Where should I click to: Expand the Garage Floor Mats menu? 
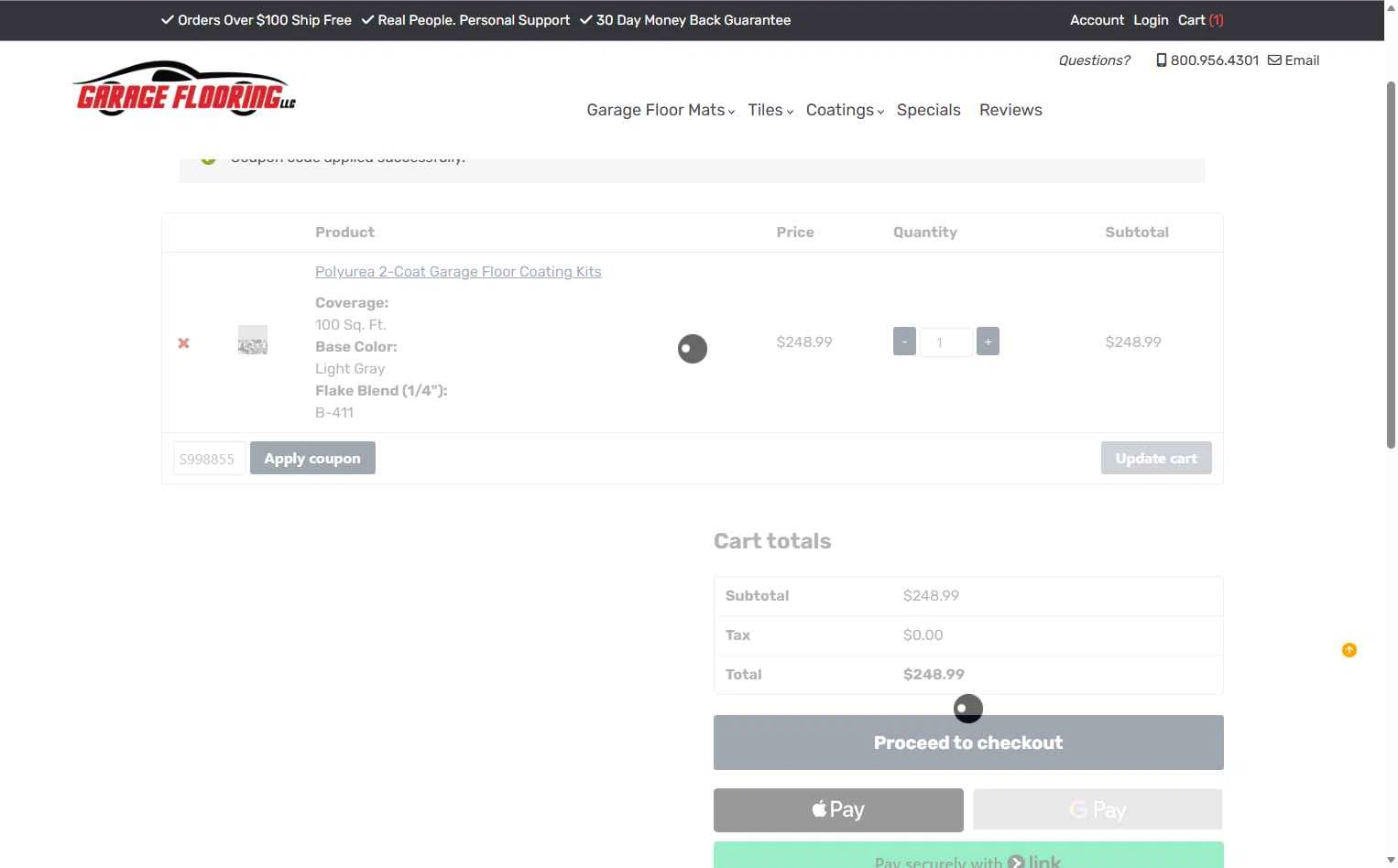click(661, 110)
